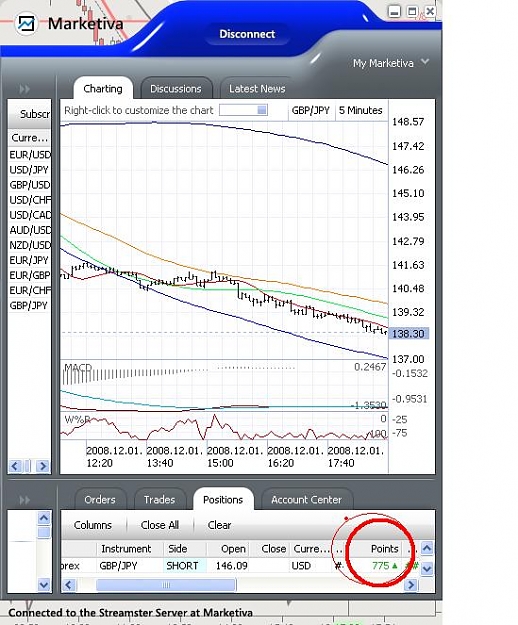This screenshot has width=518, height=625.
Task: Click the positions table scroll-up arrow
Action: point(427,548)
